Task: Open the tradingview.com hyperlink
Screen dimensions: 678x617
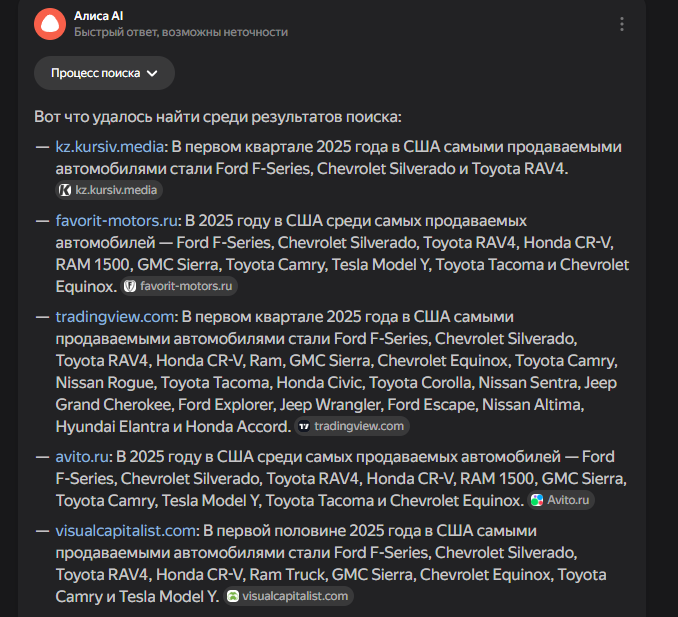Action: [114, 316]
